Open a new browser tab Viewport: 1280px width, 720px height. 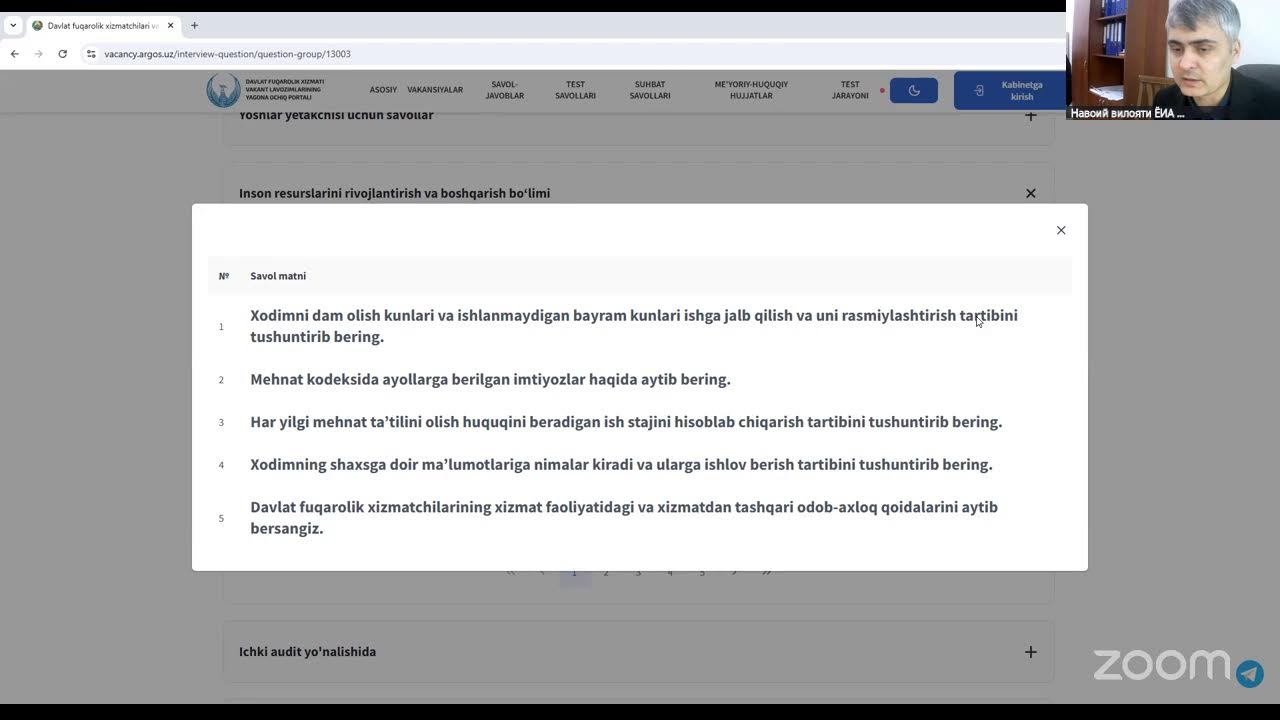pyautogui.click(x=194, y=25)
